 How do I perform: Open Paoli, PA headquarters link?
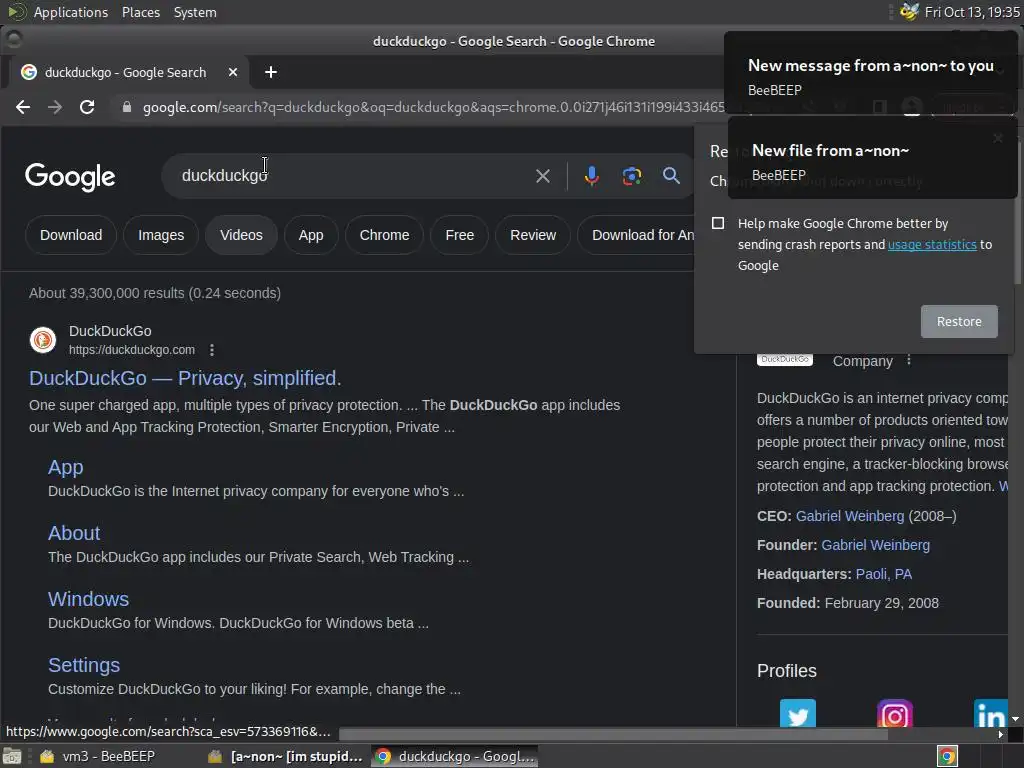884,574
